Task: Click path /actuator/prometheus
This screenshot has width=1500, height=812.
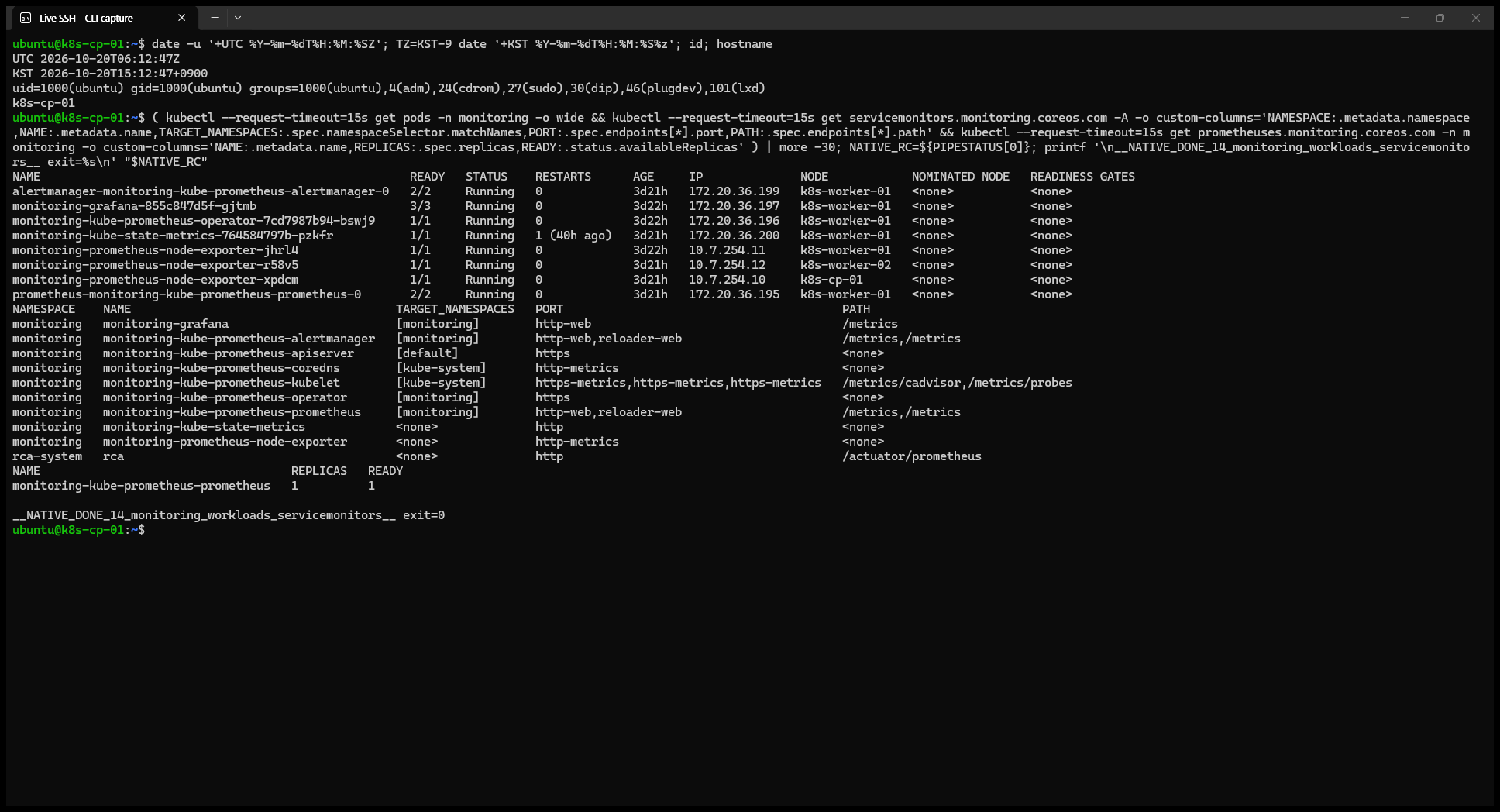Action: tap(912, 456)
